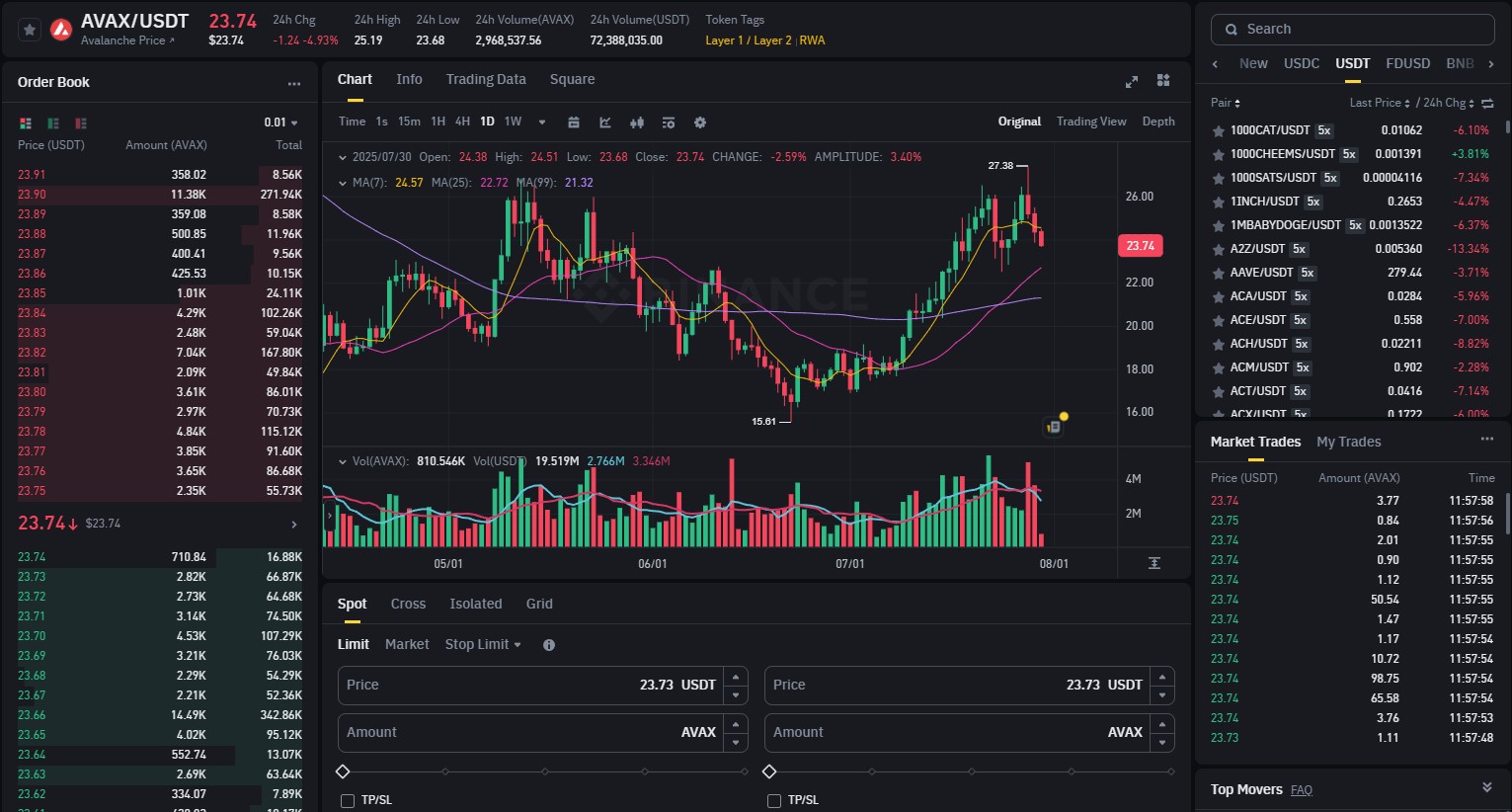Open the Stop Limit order type dropdown

(x=483, y=644)
